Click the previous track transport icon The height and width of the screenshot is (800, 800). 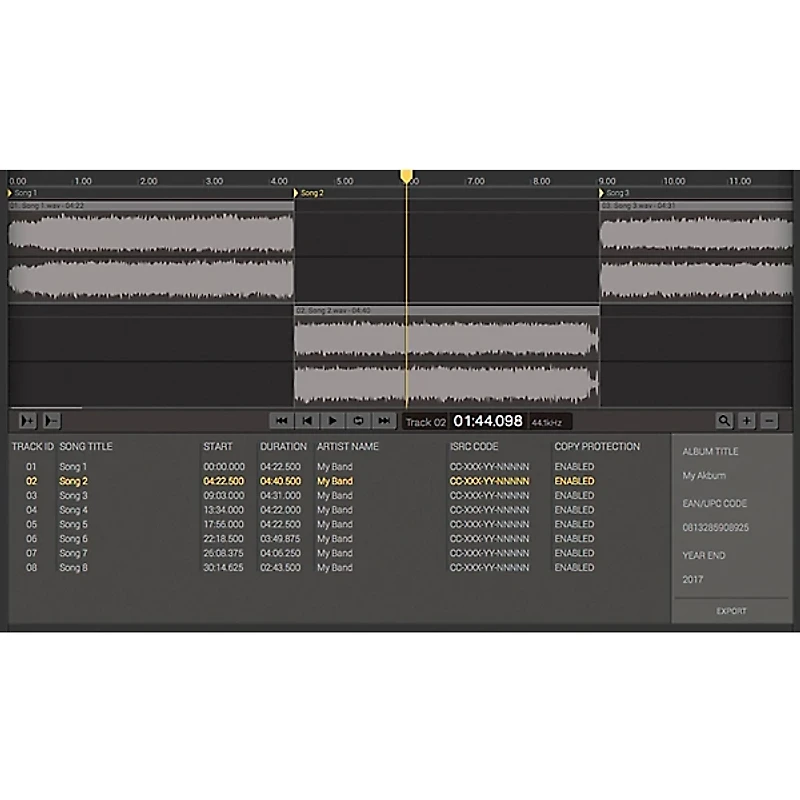point(307,421)
